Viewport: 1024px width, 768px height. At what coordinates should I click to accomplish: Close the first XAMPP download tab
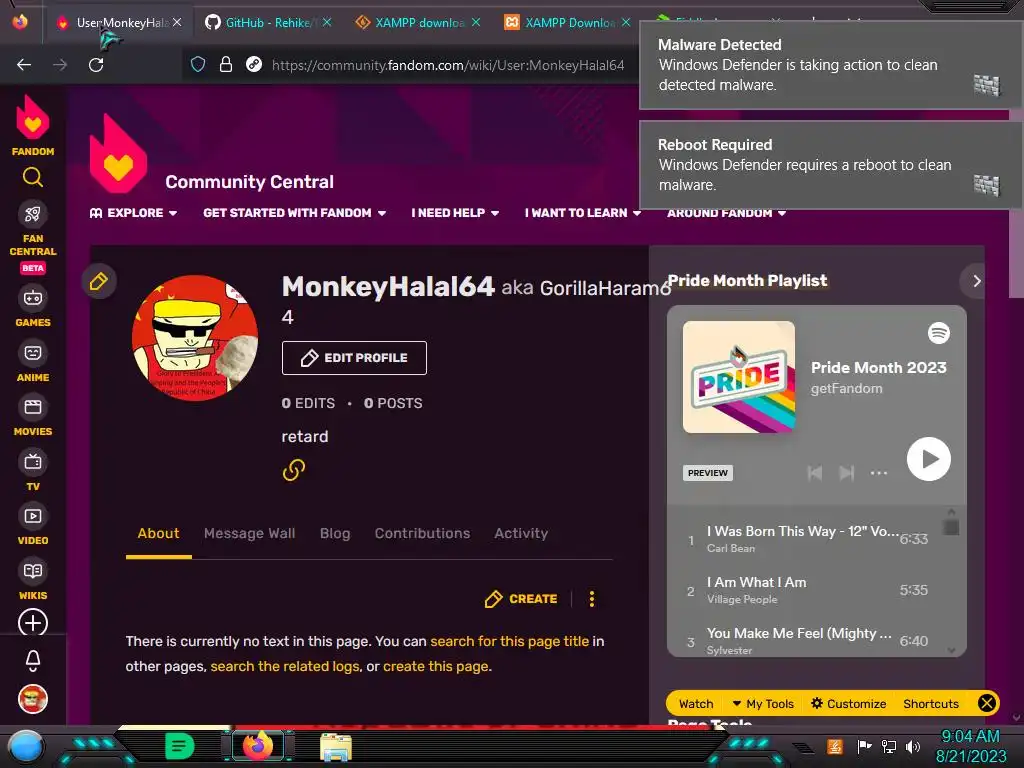(x=476, y=22)
